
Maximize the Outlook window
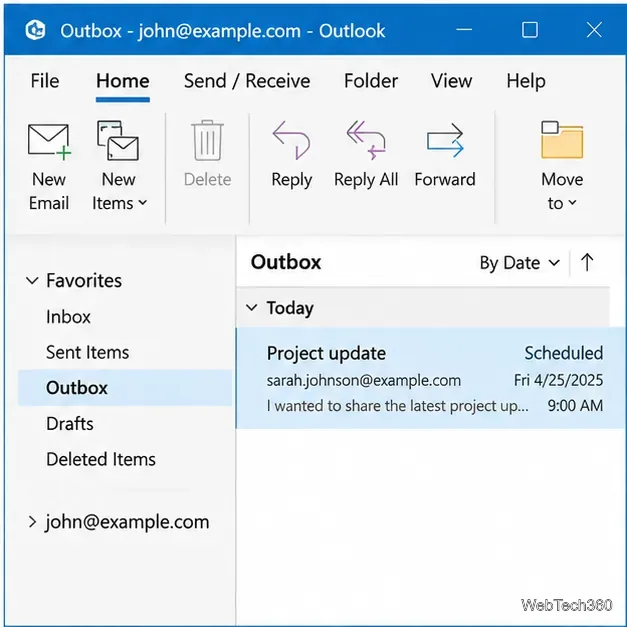click(529, 30)
